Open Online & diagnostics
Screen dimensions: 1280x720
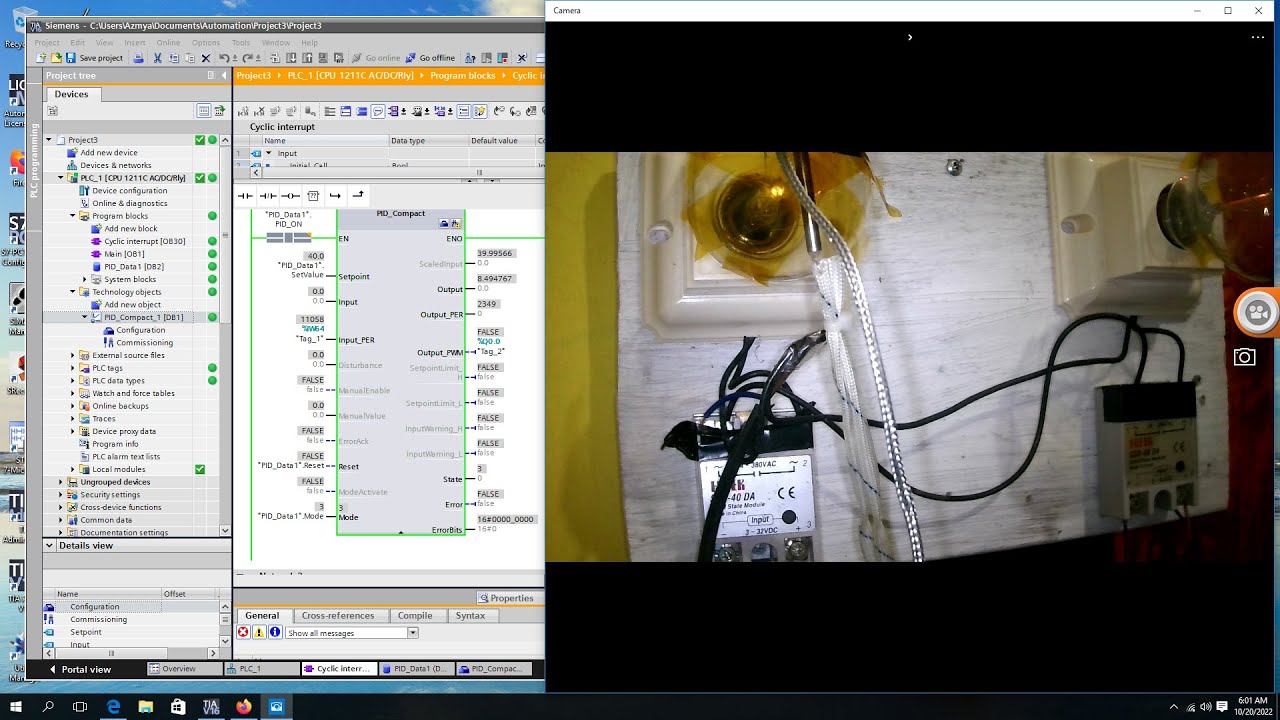click(129, 203)
